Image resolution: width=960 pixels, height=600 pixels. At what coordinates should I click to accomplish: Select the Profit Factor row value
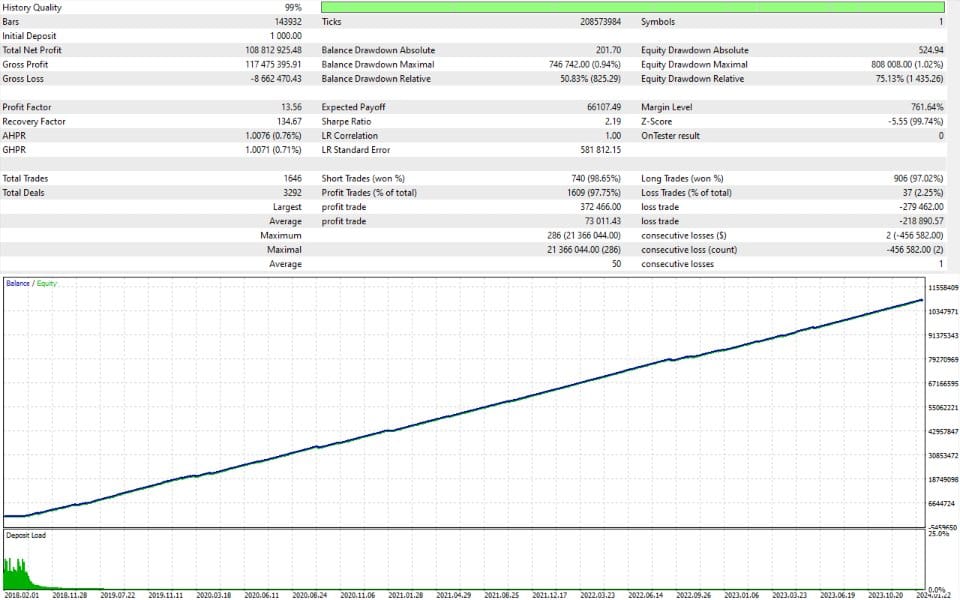[x=291, y=107]
